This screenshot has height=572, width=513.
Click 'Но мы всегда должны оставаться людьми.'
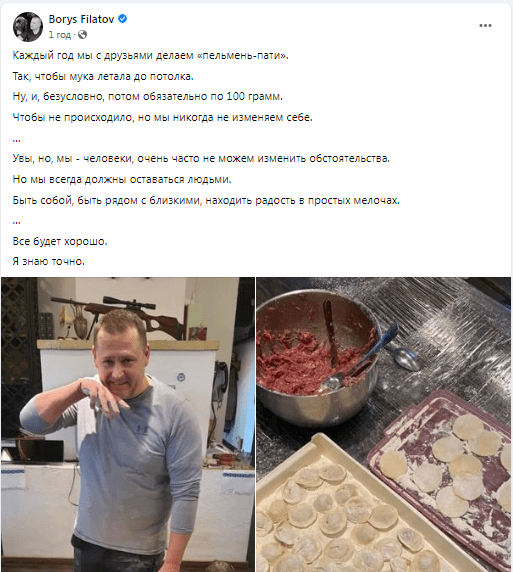(x=122, y=179)
